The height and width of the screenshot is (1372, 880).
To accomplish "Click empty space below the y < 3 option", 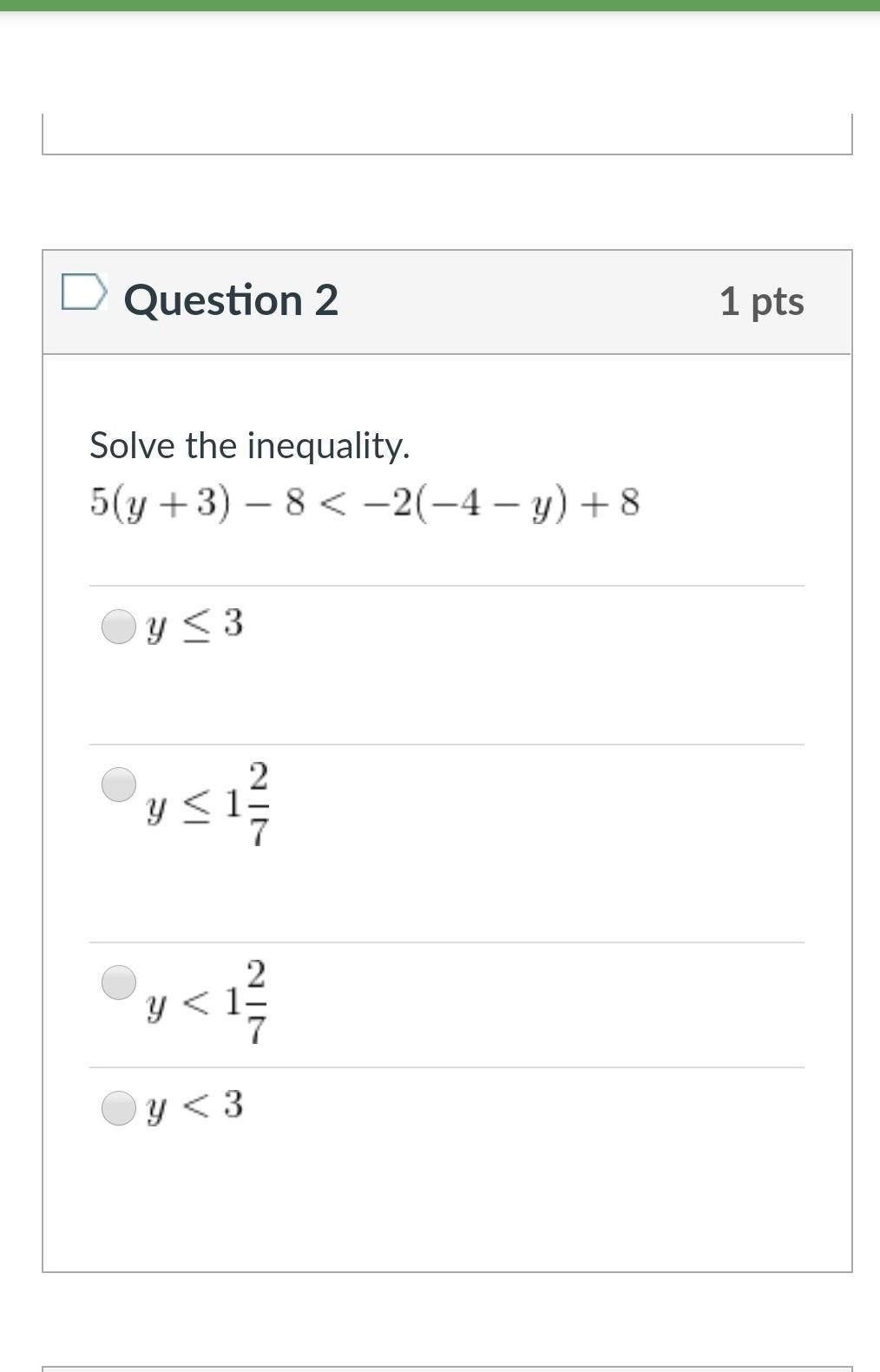I will [x=447, y=1198].
